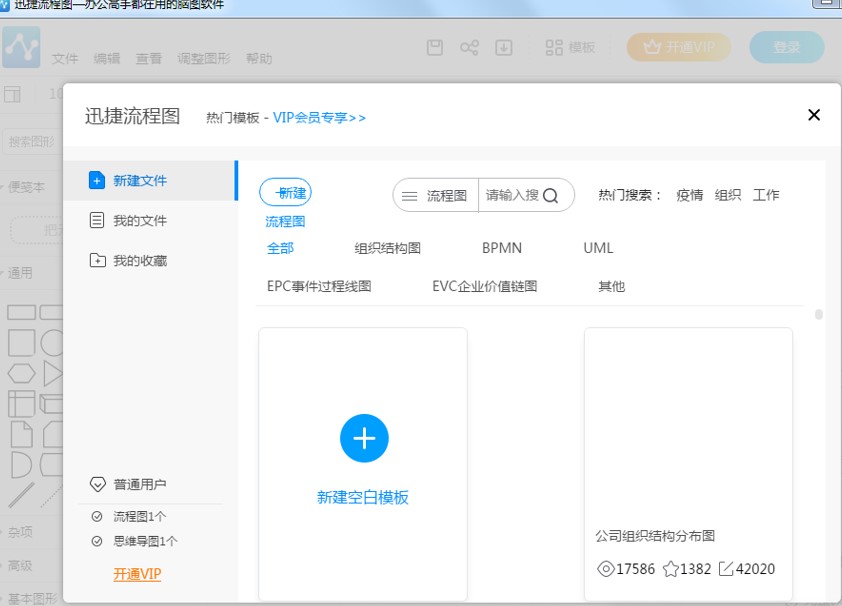Click the edit-use icon beside 42020

726,569
